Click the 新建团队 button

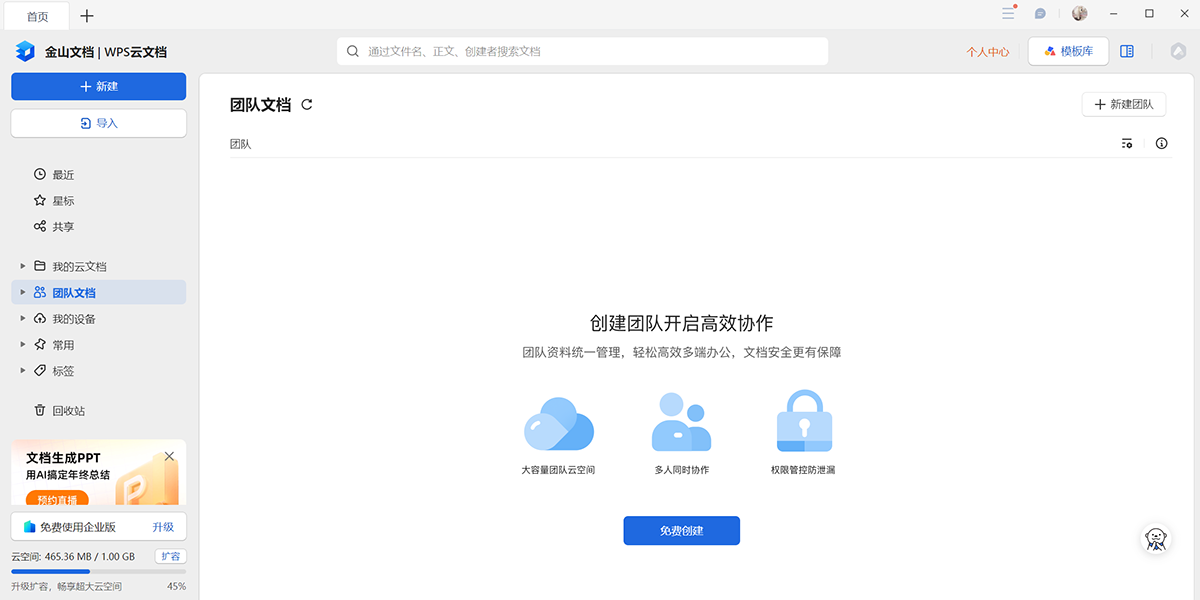(x=1123, y=104)
